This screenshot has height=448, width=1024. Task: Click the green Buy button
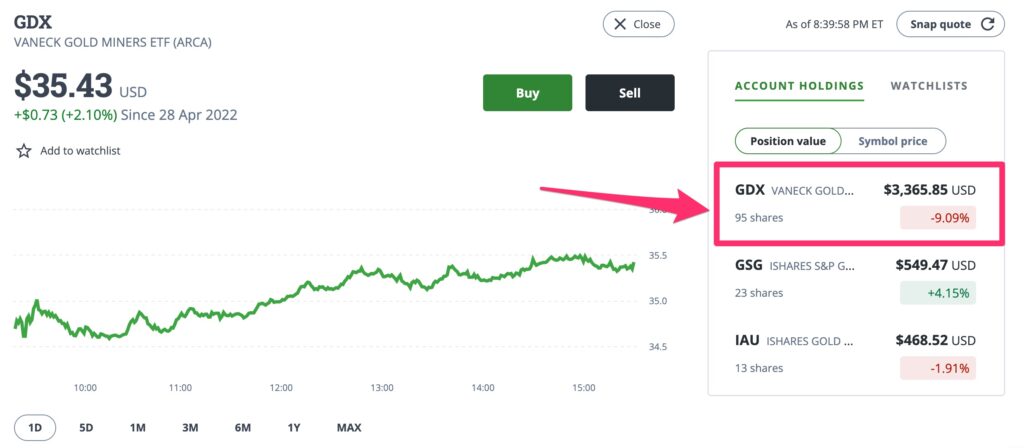tap(528, 93)
